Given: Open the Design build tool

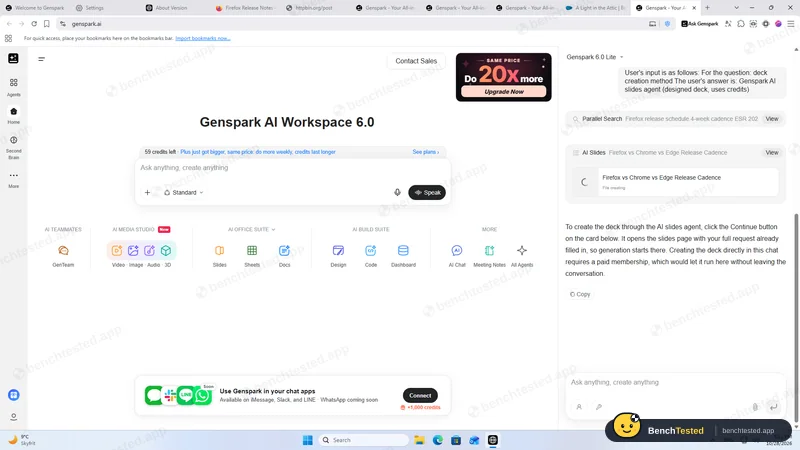Looking at the screenshot, I should [338, 251].
